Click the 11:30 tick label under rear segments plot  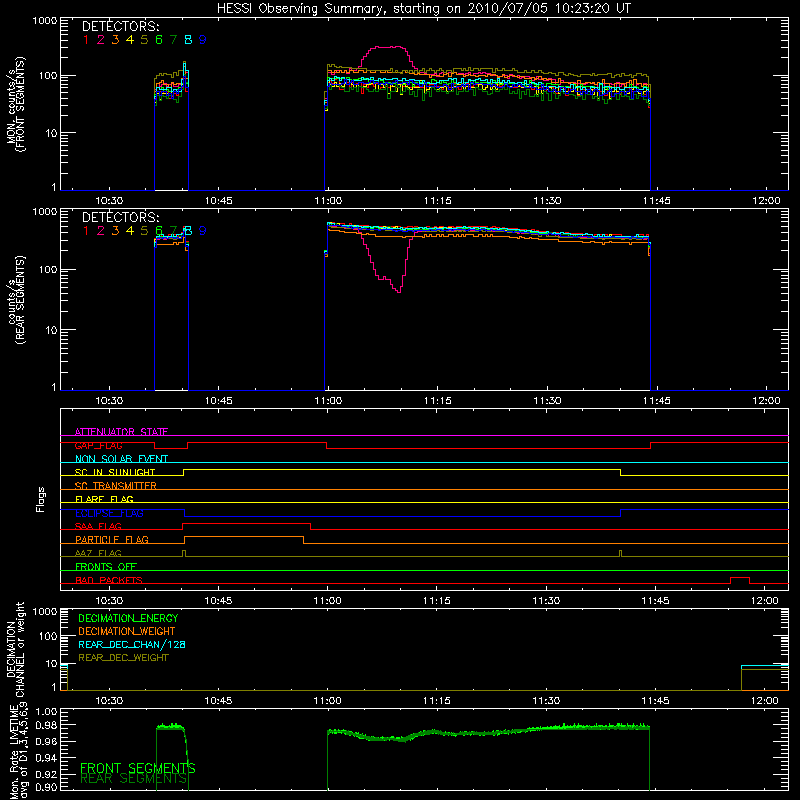click(x=547, y=401)
